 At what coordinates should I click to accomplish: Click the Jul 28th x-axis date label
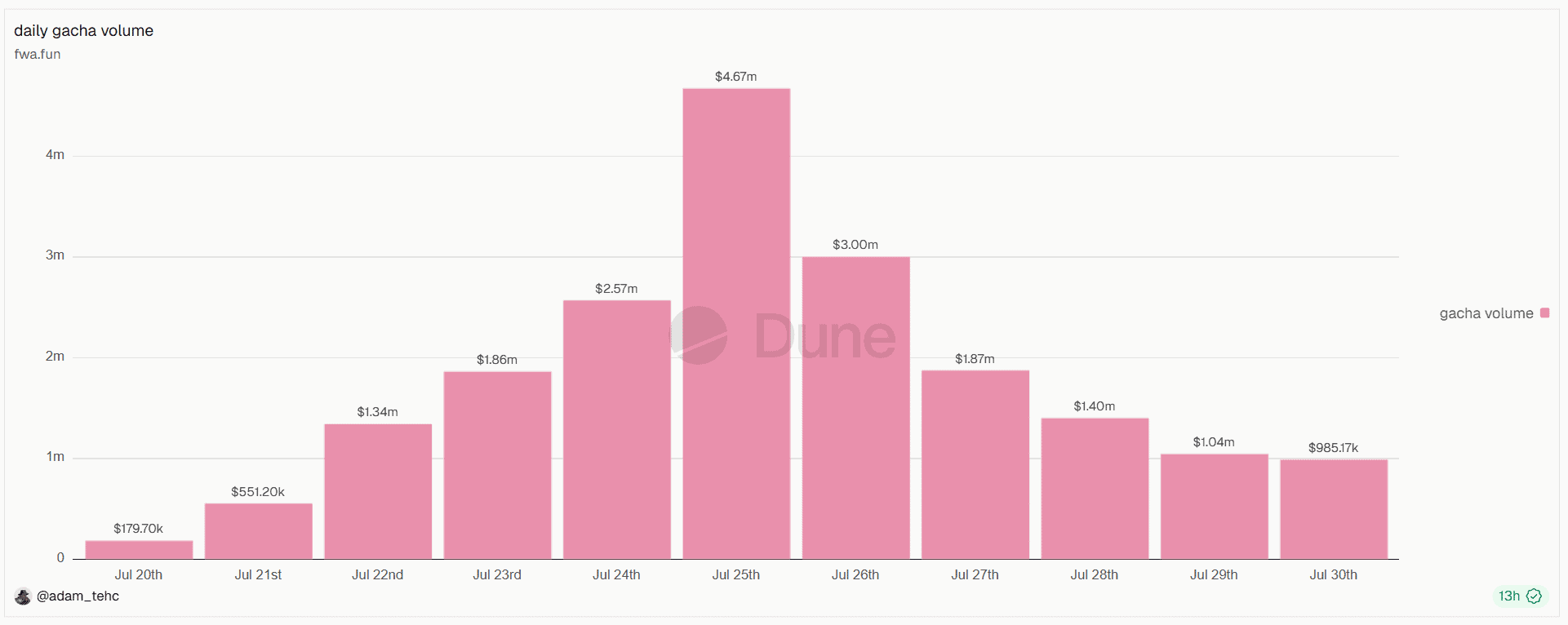[x=1095, y=575]
